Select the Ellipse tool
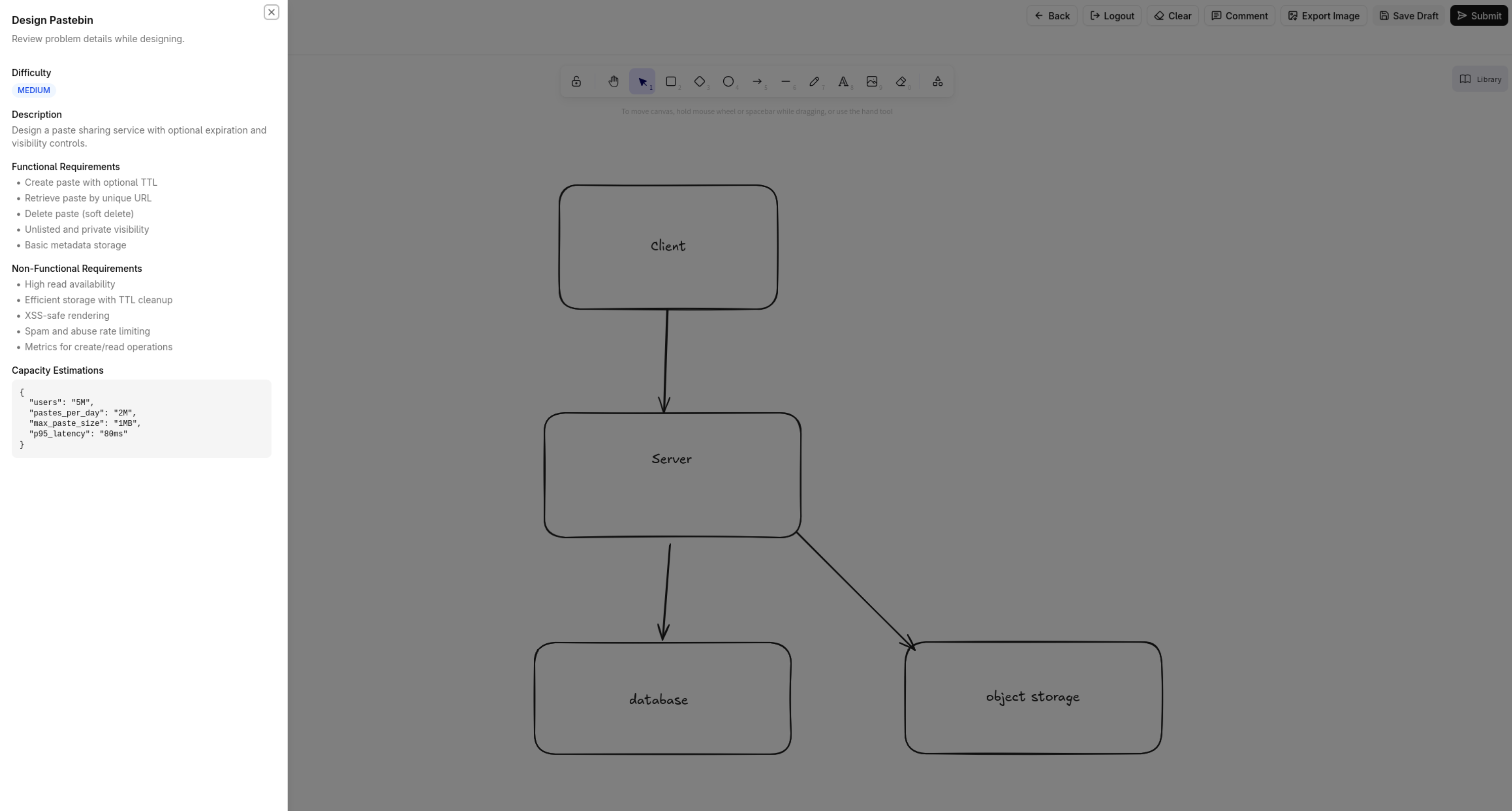Viewport: 1512px width, 811px height. [728, 81]
